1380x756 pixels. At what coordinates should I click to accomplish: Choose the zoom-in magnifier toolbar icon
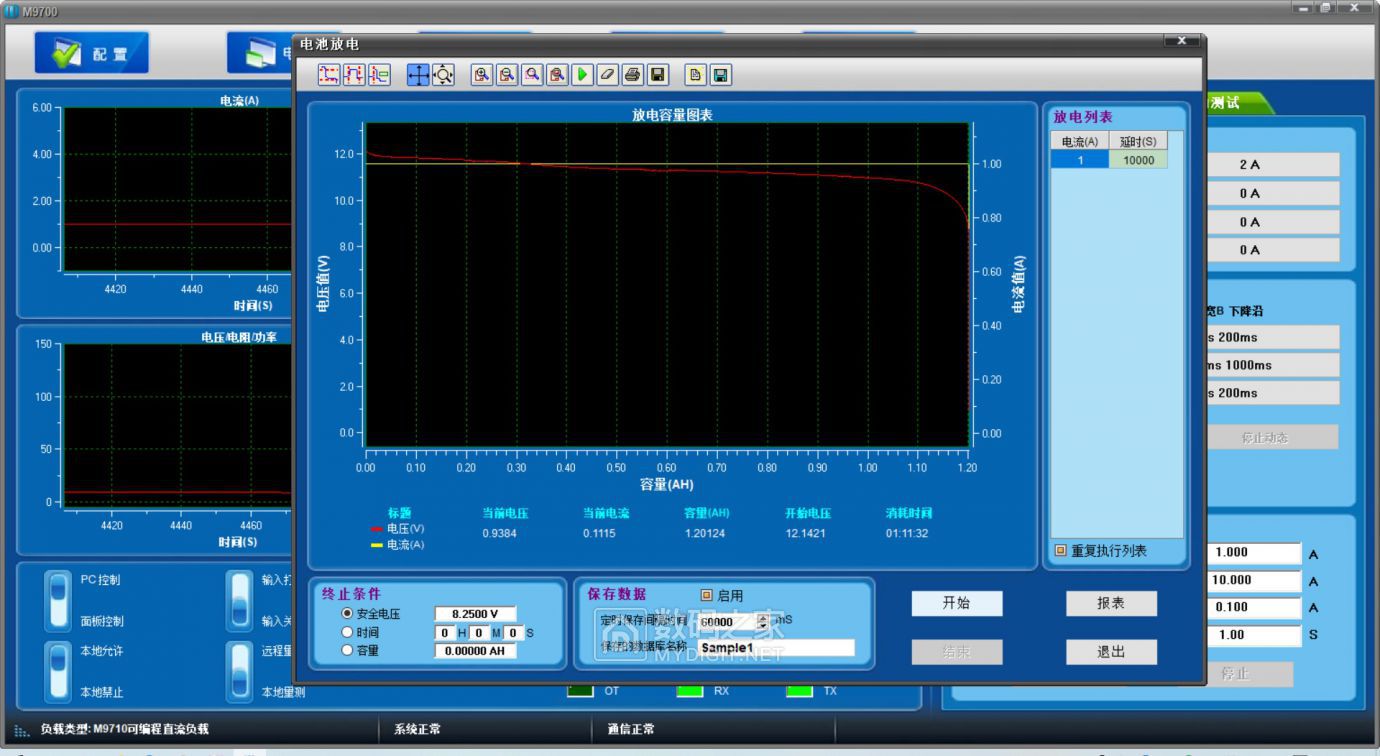click(x=482, y=75)
